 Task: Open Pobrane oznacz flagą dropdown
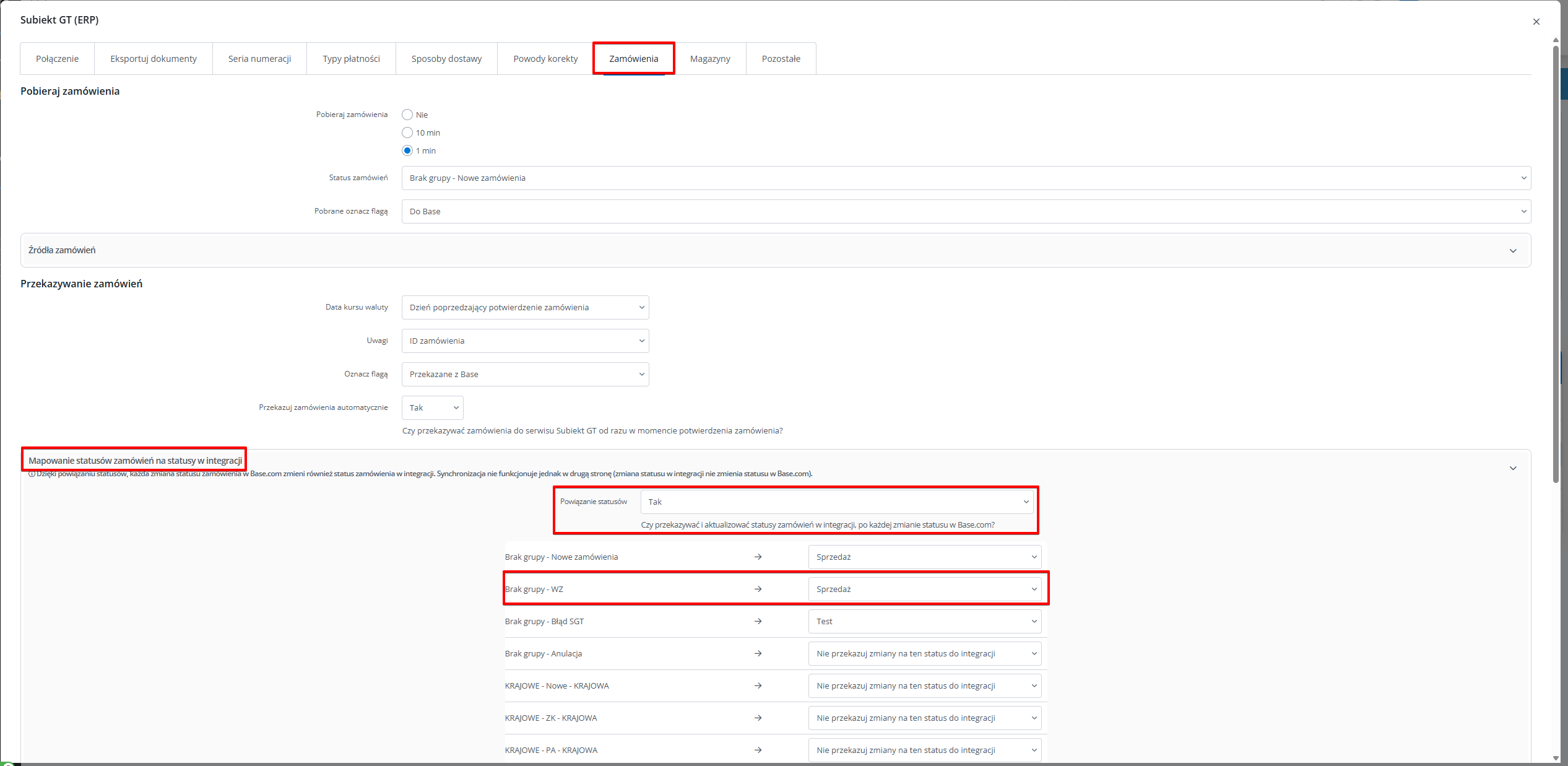(x=966, y=211)
